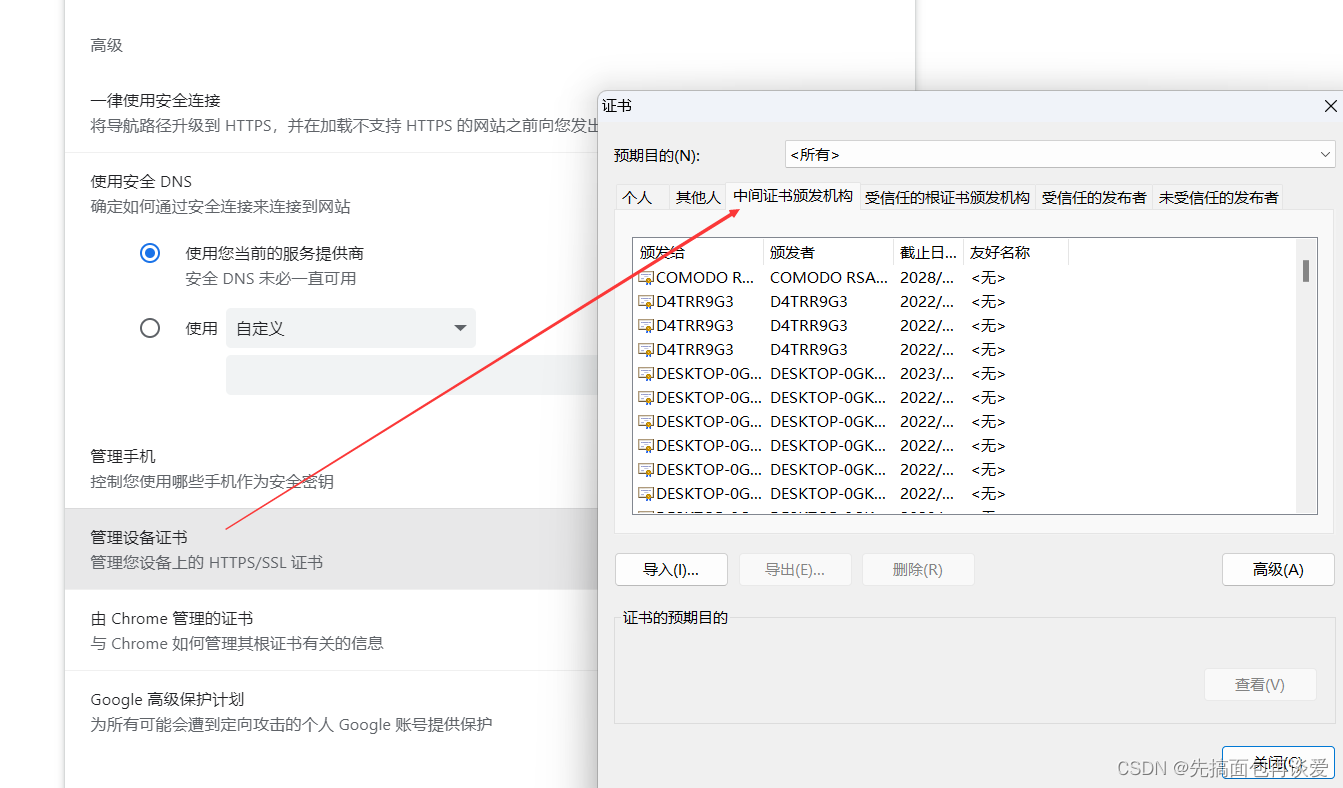Select 使用您当前的服务提供商 radio button
This screenshot has height=788, width=1343.
150,253
